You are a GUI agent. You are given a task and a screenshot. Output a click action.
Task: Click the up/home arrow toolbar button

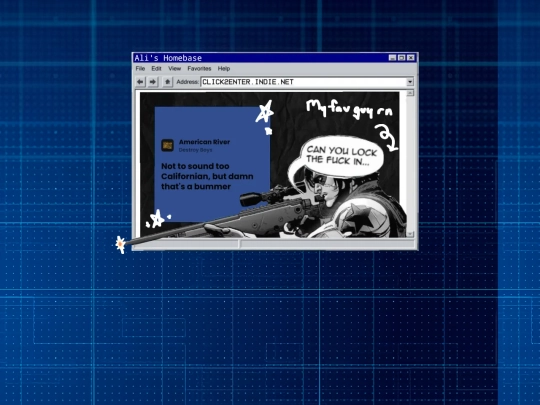167,82
